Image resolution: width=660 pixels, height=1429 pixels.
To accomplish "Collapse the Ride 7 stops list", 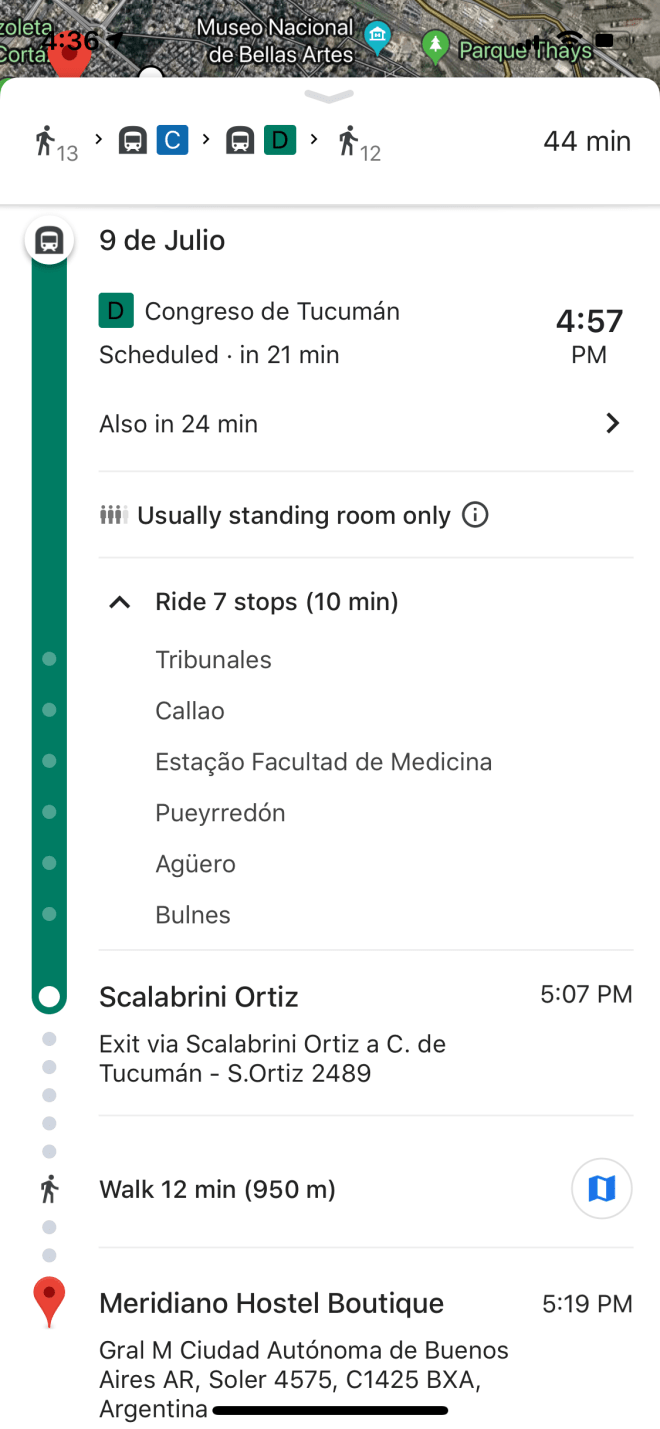I will tap(120, 602).
